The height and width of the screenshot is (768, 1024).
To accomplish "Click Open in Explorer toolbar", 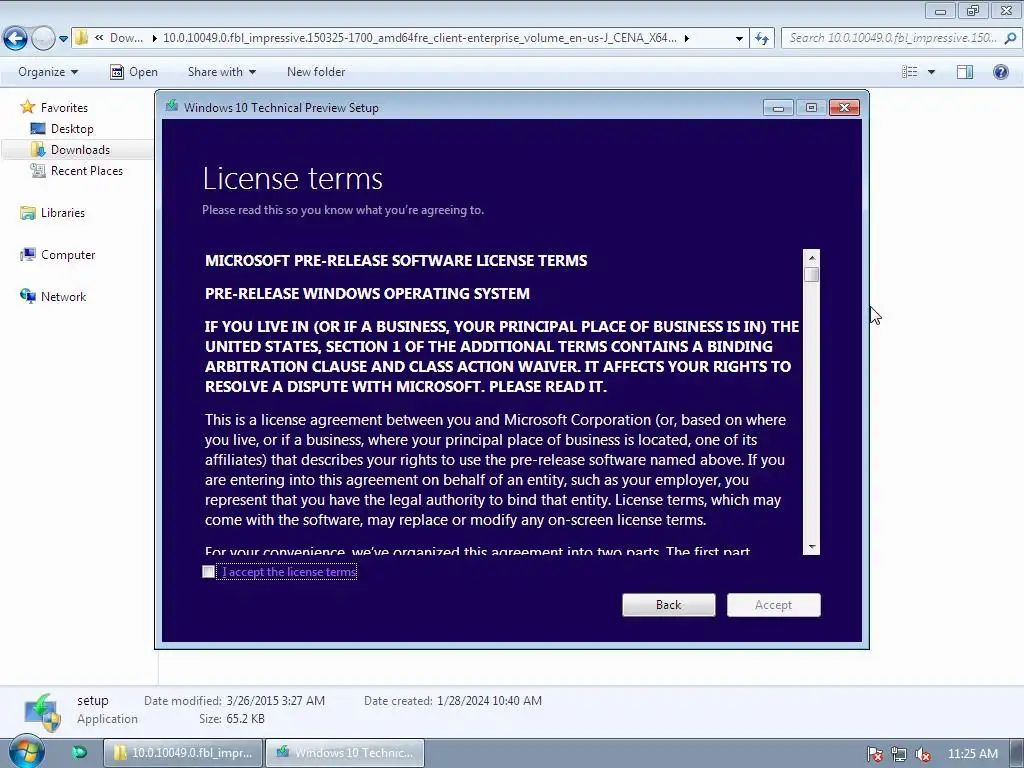I will pyautogui.click(x=134, y=72).
